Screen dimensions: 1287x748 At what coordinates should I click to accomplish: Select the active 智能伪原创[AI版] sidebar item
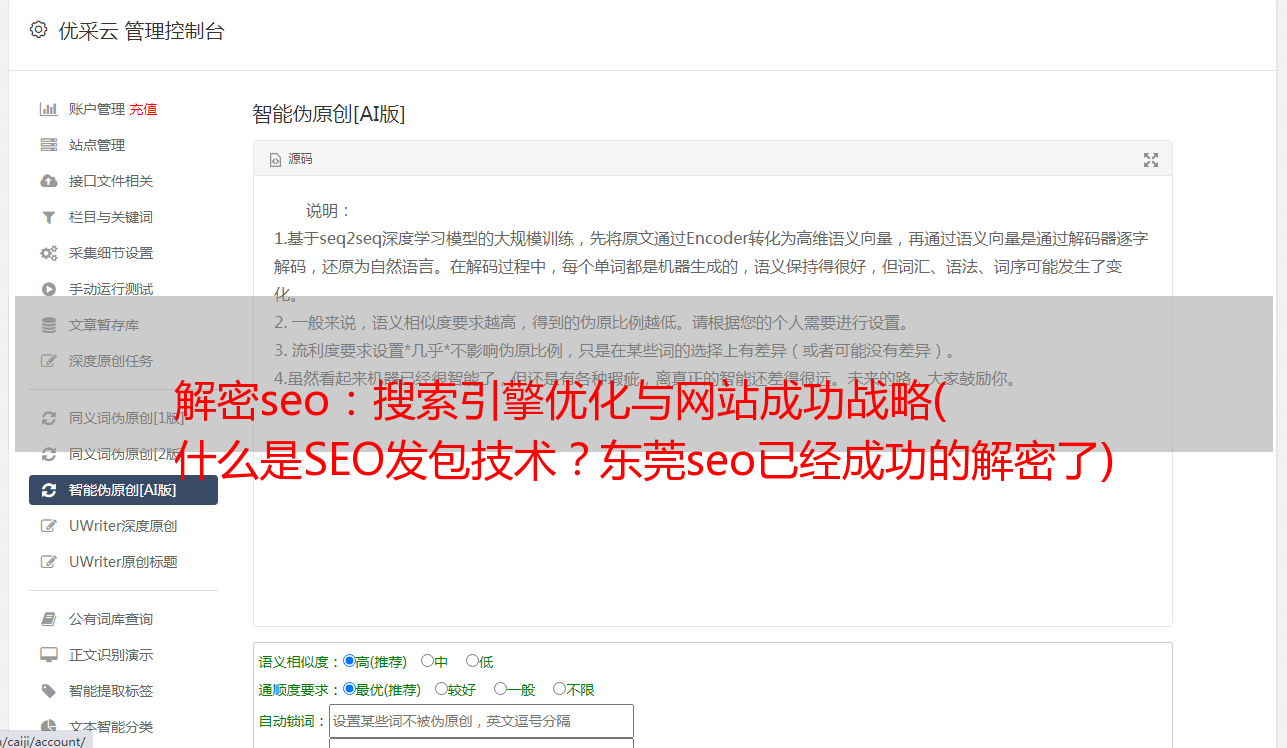point(123,490)
